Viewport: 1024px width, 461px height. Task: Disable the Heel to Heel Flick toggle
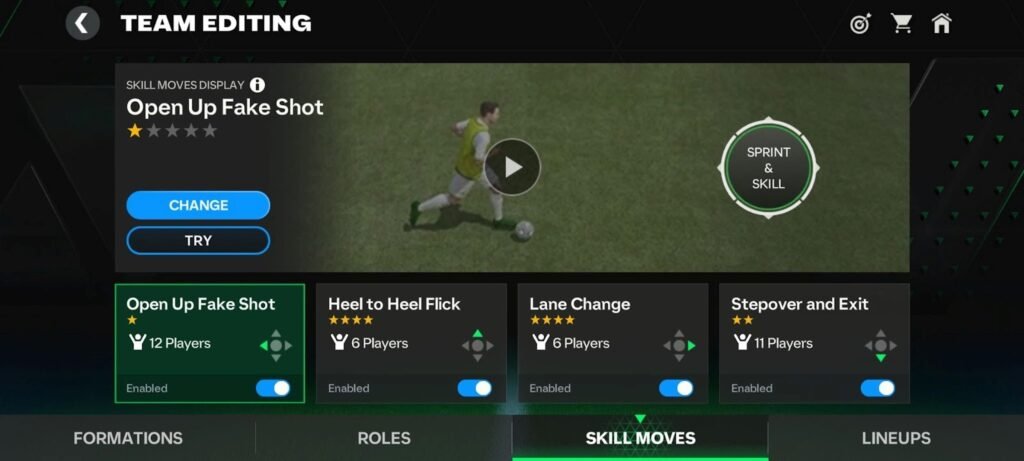pyautogui.click(x=475, y=389)
